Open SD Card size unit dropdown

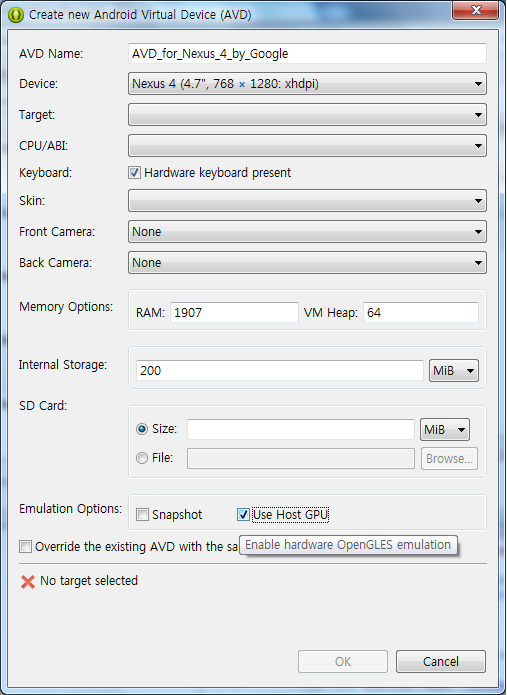click(x=445, y=429)
